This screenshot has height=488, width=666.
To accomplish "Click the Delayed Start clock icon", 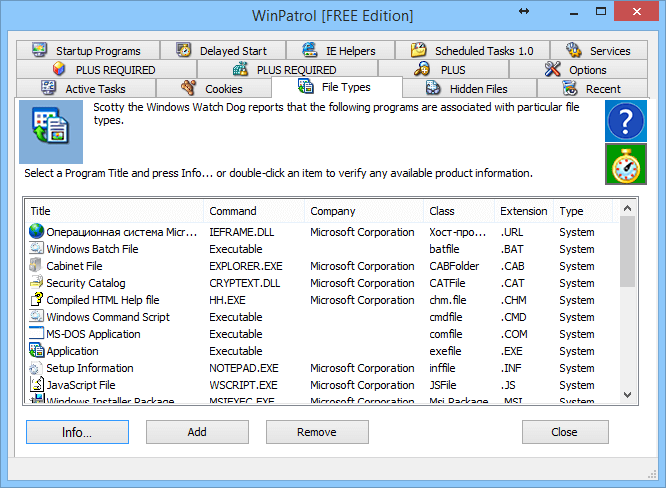I will point(183,50).
